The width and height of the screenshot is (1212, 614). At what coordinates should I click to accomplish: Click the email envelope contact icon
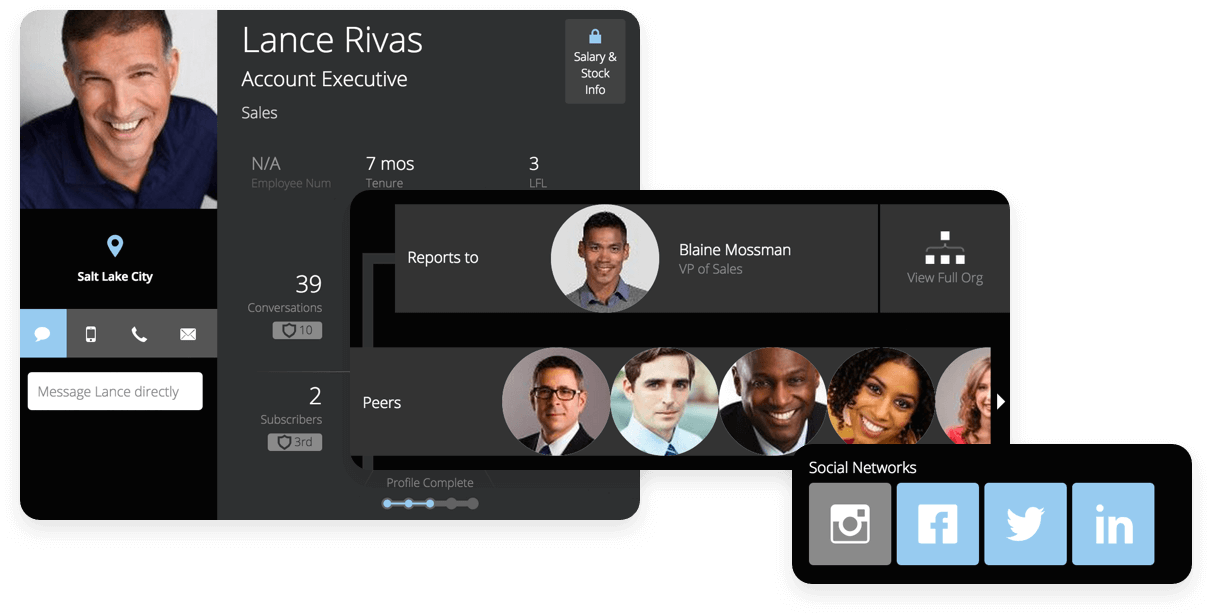coord(188,333)
